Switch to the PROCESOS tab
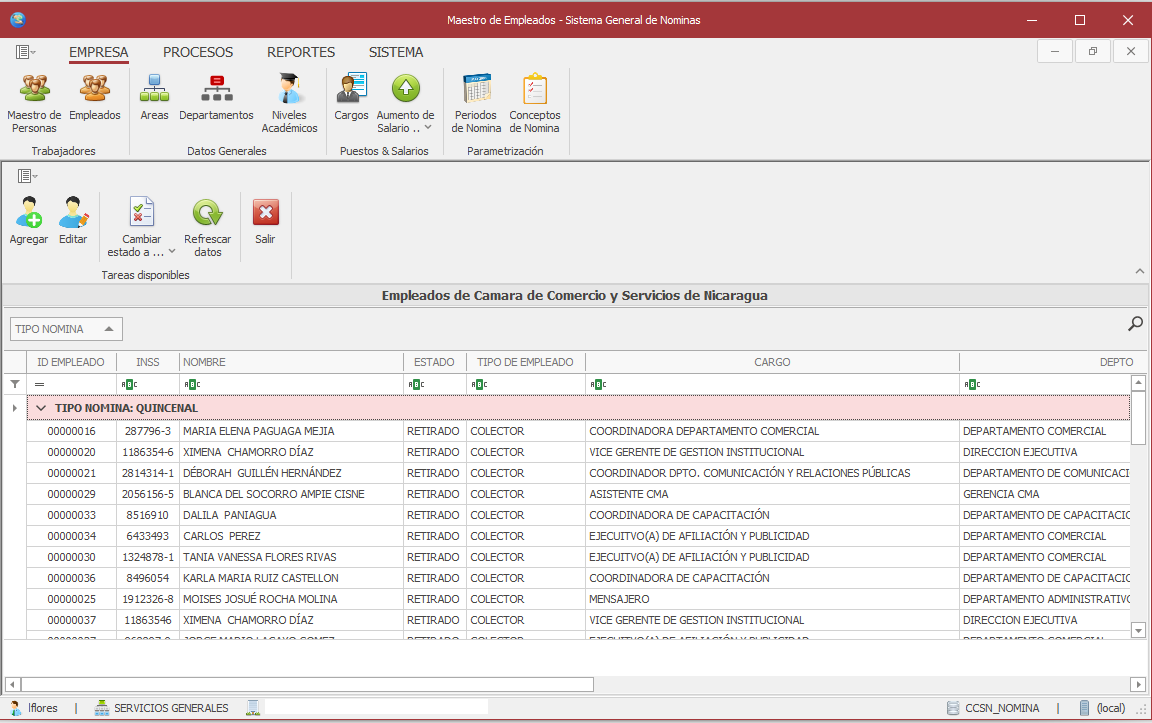Viewport: 1152px width, 723px height. (198, 52)
